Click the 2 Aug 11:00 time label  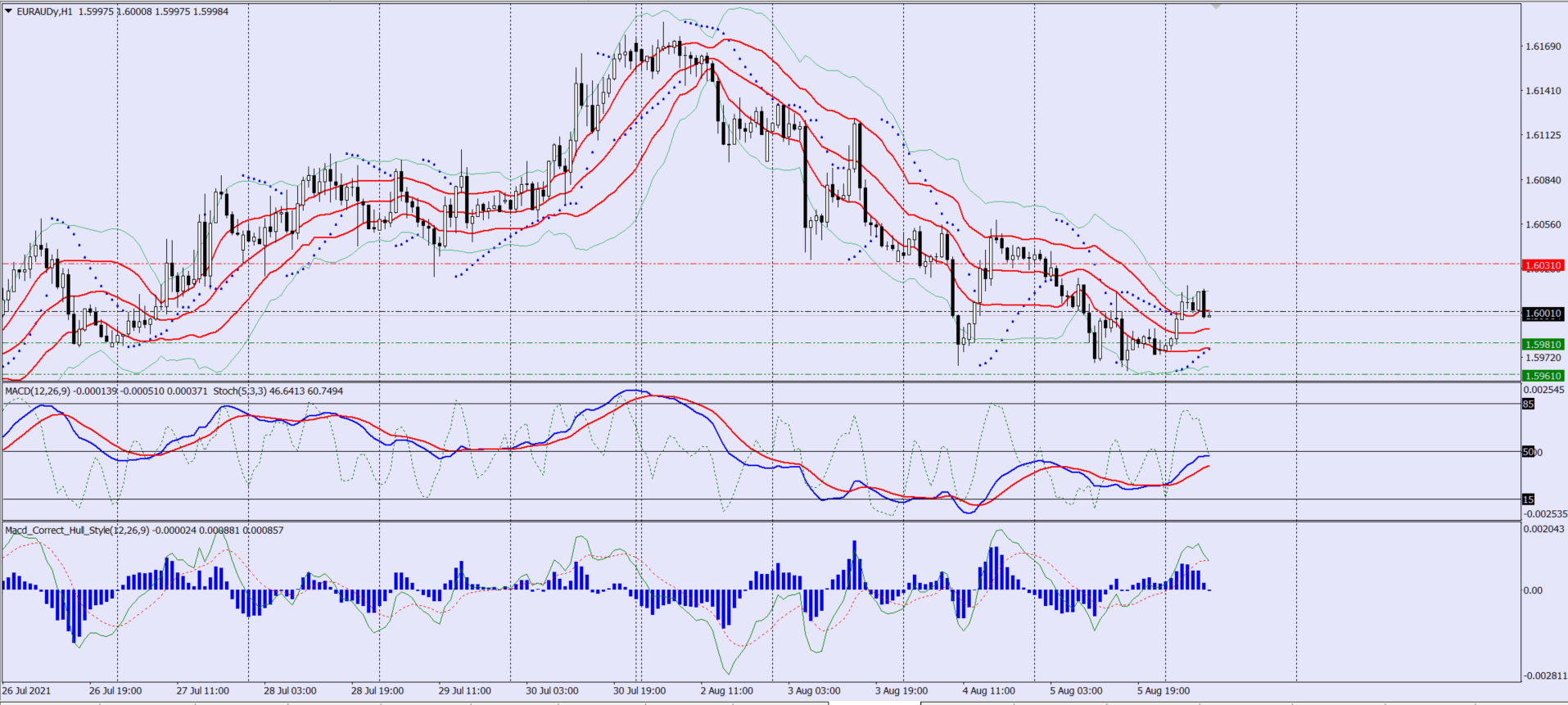(x=727, y=691)
